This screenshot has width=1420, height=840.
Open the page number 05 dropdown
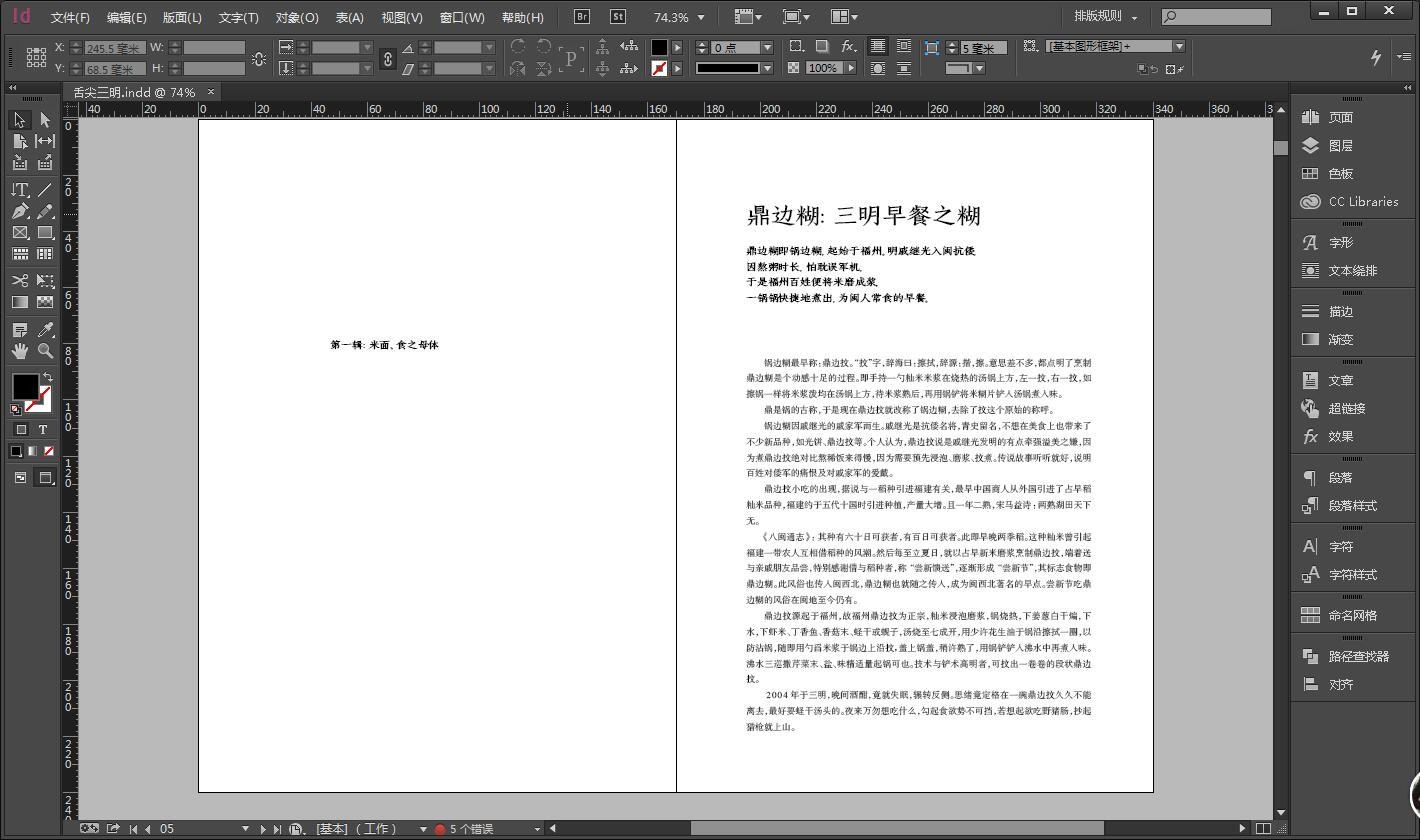pyautogui.click(x=245, y=829)
